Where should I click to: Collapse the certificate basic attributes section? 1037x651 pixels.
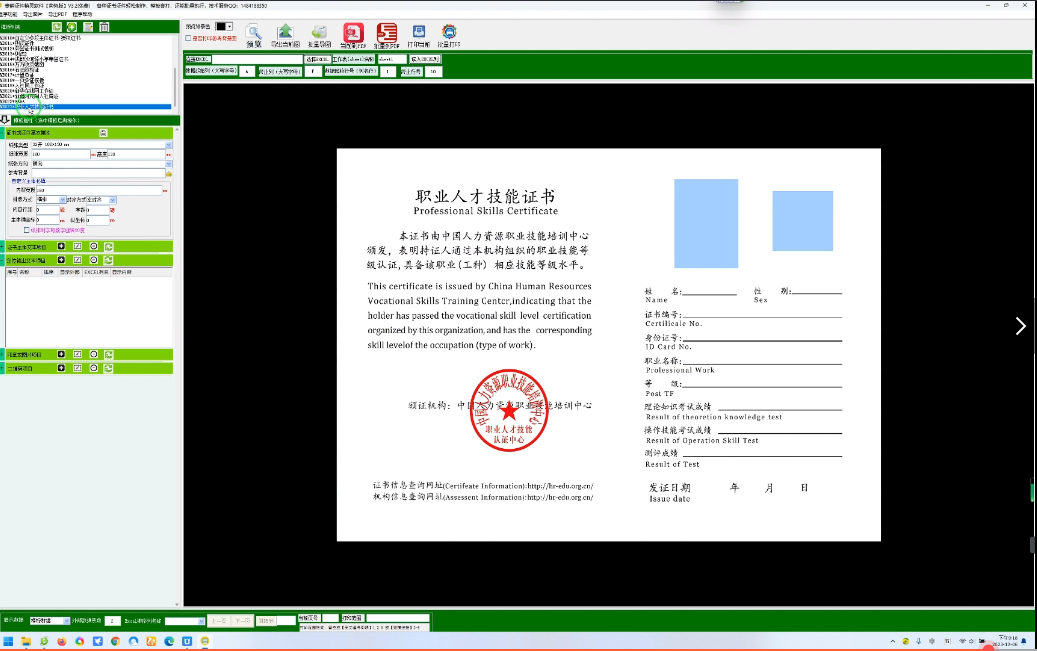tap(3, 133)
